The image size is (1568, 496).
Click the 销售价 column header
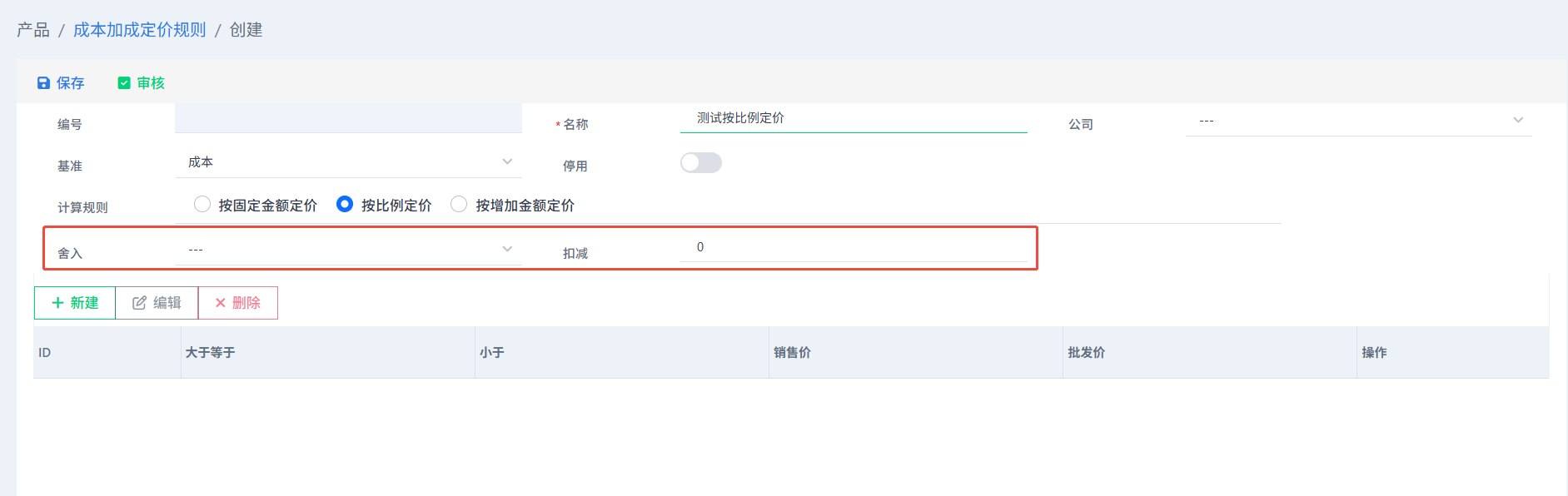pos(793,353)
